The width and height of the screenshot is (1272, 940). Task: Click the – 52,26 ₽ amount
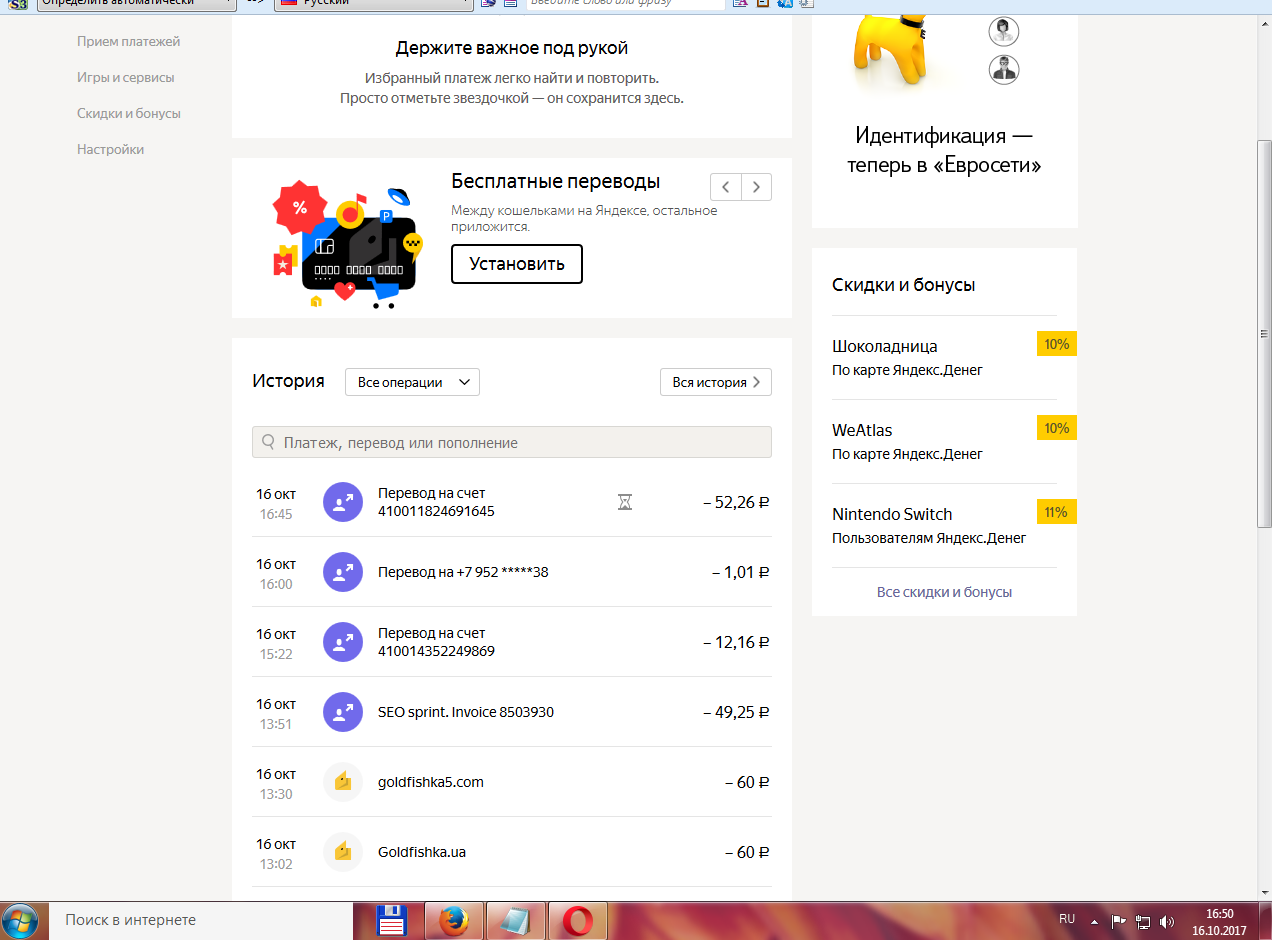[x=736, y=502]
